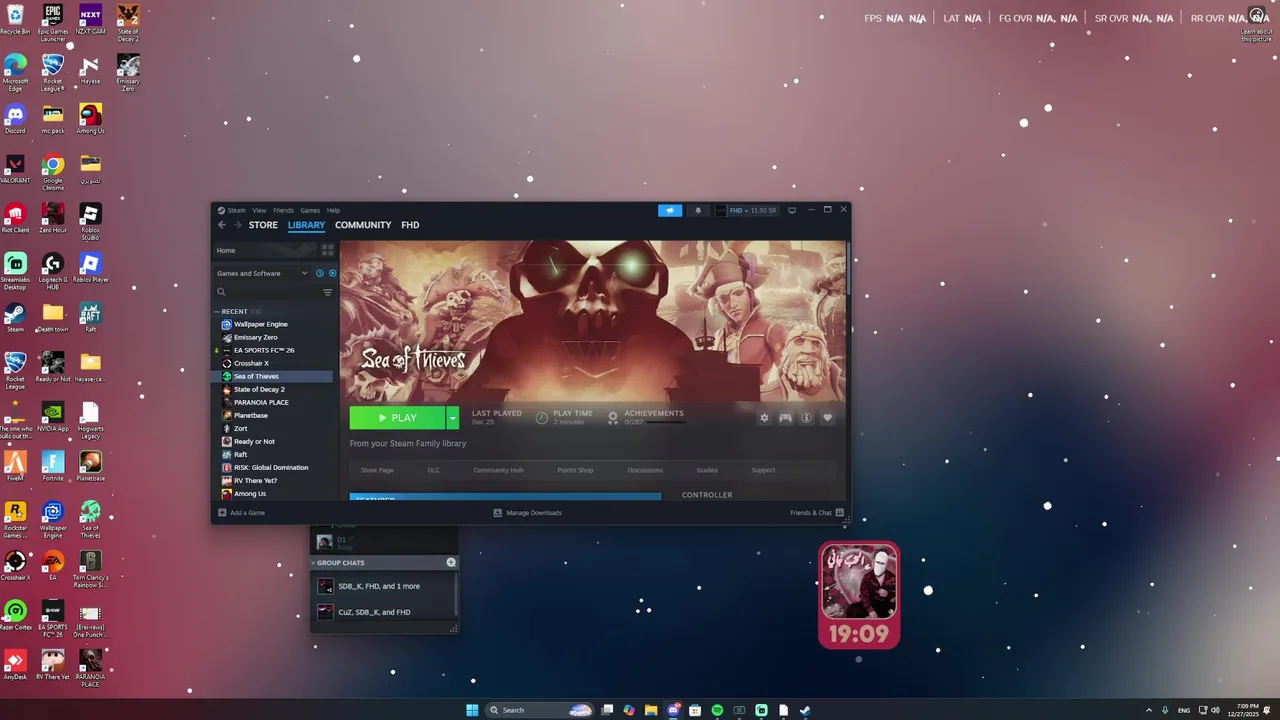Click the Steam back navigation arrow

(x=222, y=225)
